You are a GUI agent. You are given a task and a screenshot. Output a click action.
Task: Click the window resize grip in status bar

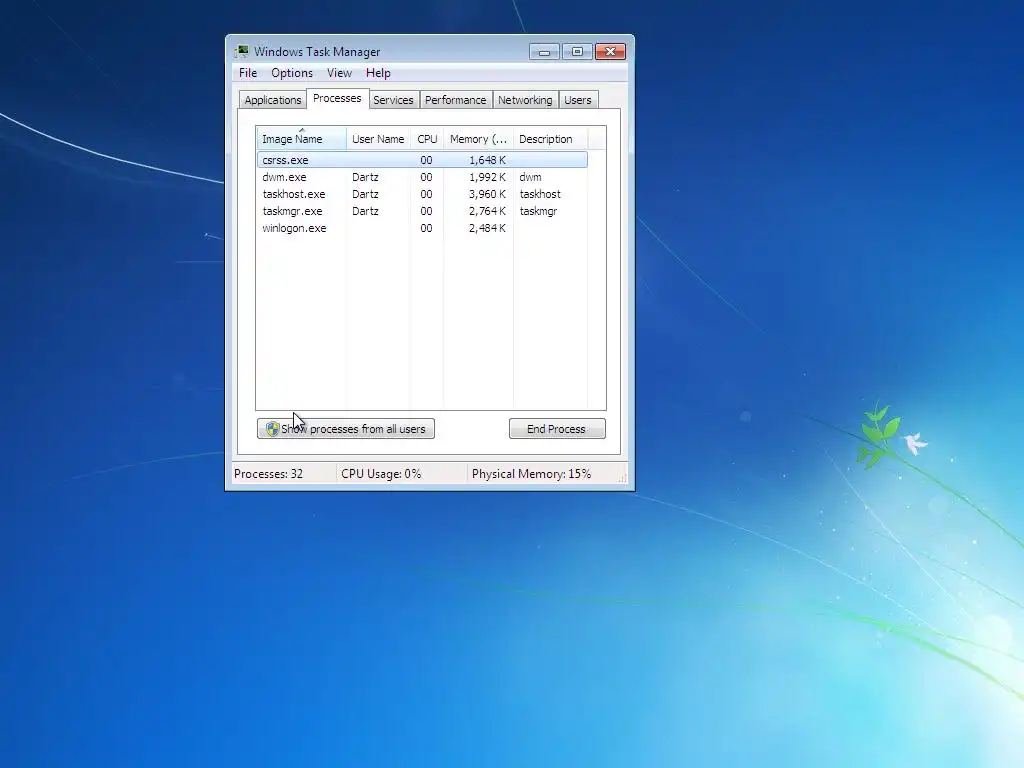pos(622,479)
